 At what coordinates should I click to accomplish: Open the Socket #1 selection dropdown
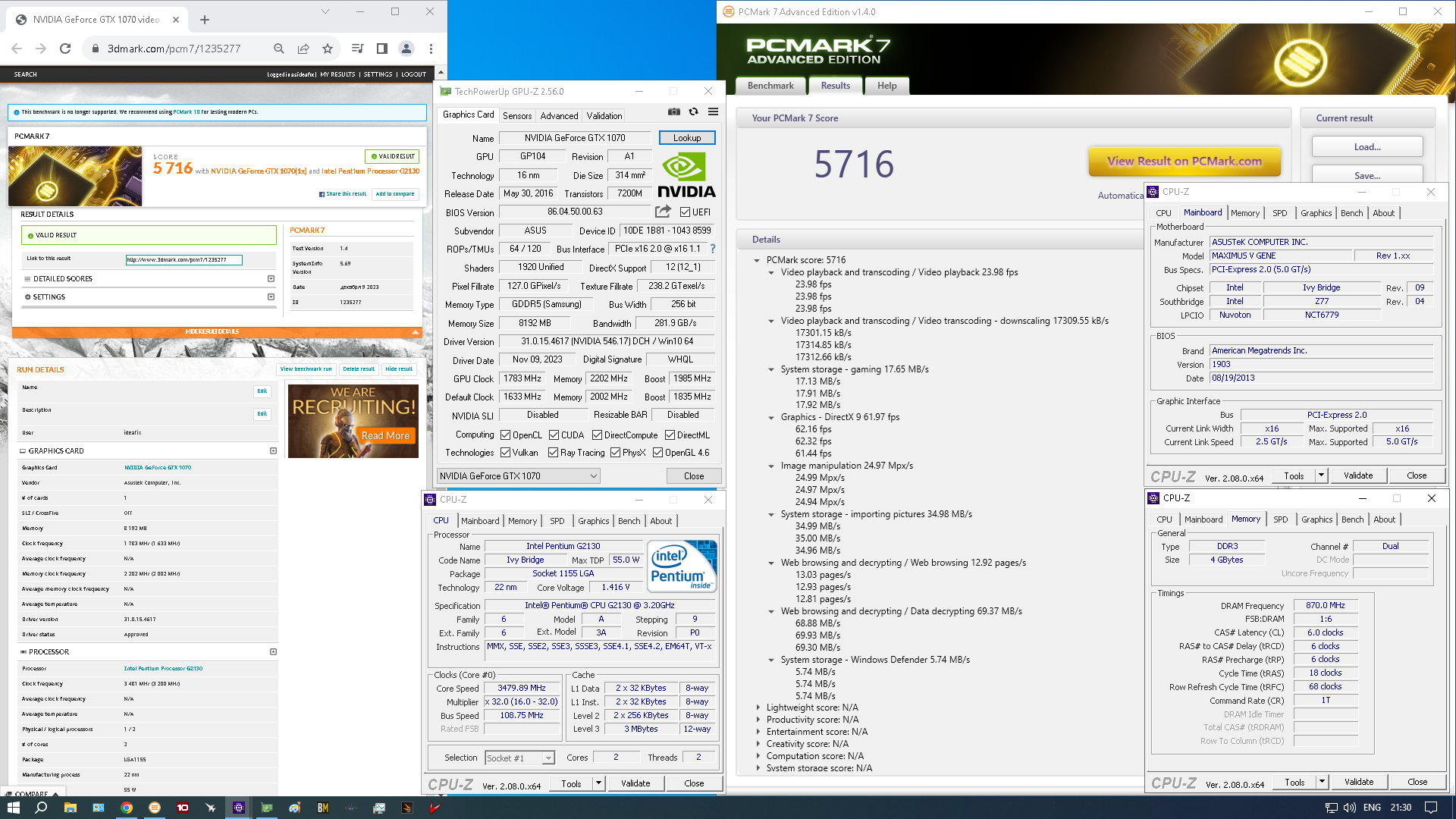[x=520, y=758]
